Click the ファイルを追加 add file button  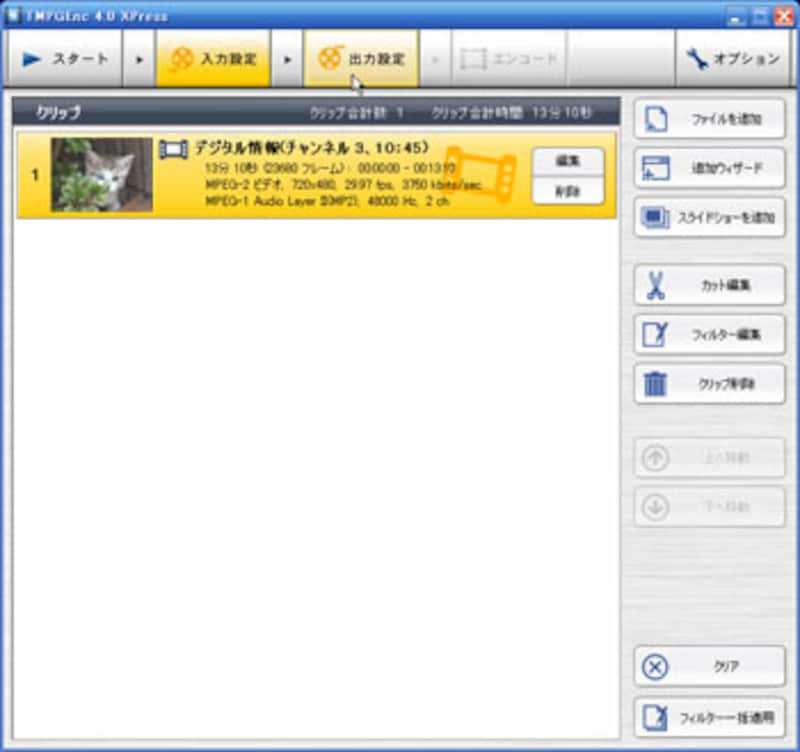pos(709,119)
